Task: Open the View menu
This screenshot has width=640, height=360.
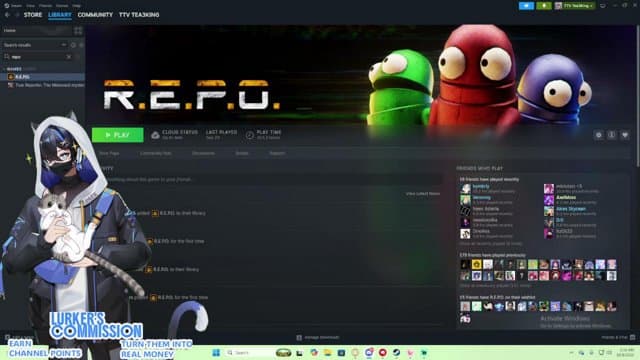Action: (x=31, y=6)
